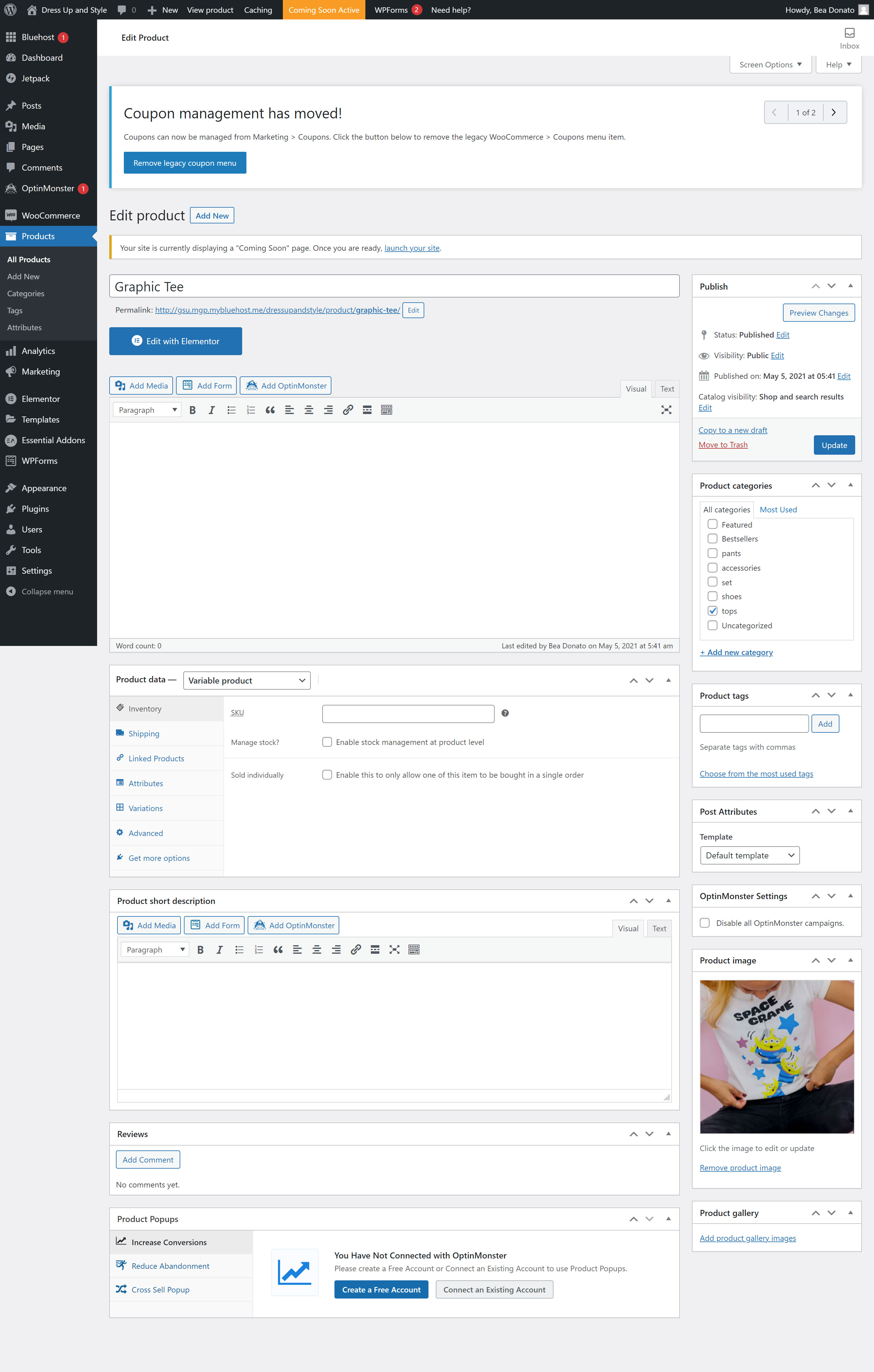Check the Featured category checkbox

712,524
